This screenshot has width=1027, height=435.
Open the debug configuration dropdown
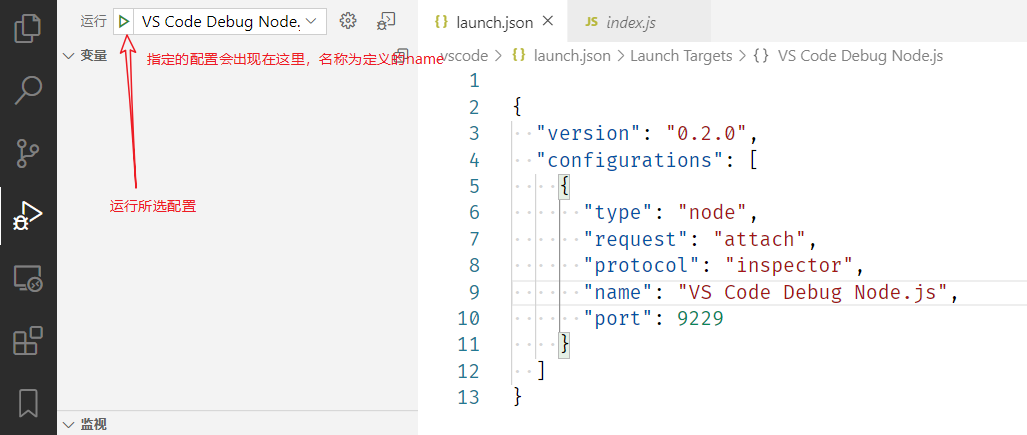point(229,22)
